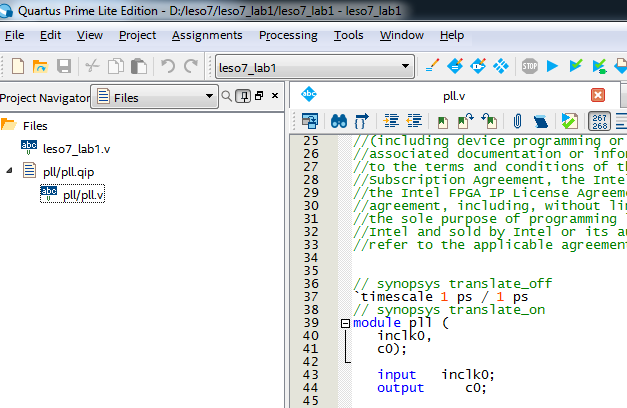The height and width of the screenshot is (408, 627).
Task: Start Analysis & Synthesis checkmark icon
Action: (x=575, y=65)
